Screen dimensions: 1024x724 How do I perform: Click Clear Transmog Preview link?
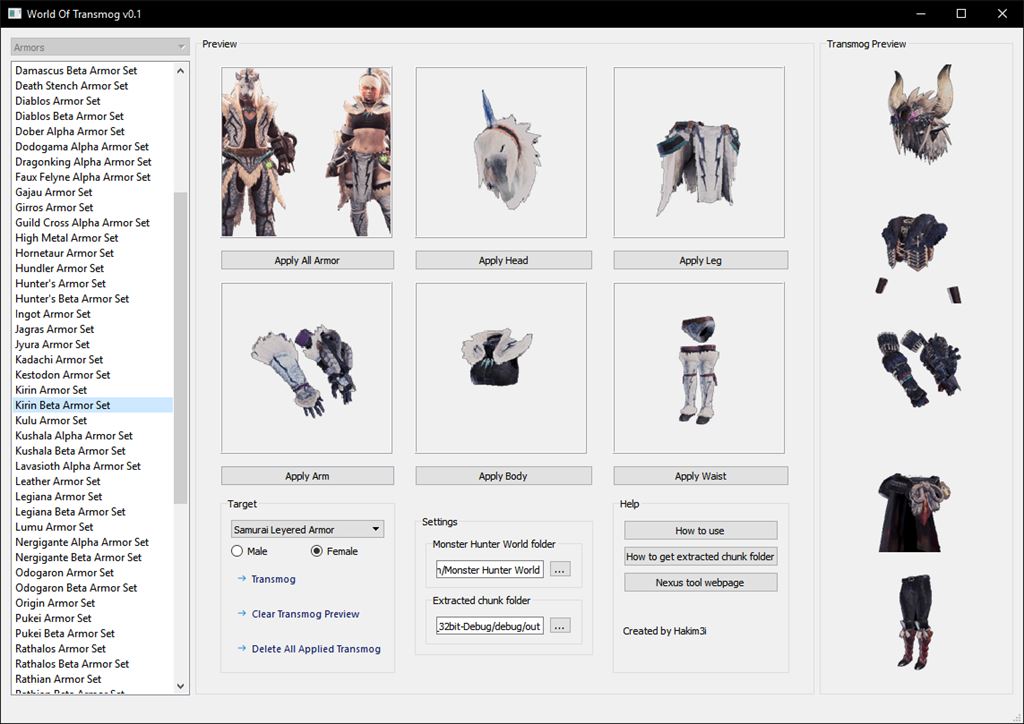[306, 614]
